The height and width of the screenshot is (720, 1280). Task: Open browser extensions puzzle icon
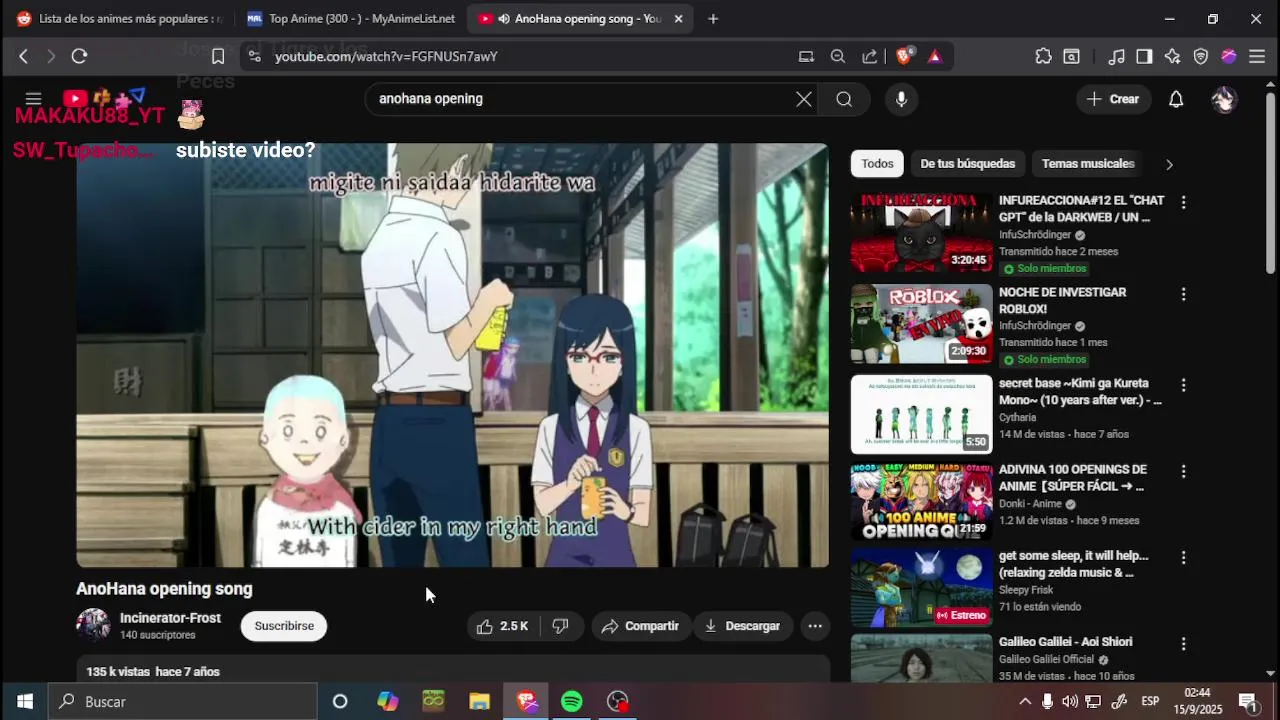point(1043,57)
